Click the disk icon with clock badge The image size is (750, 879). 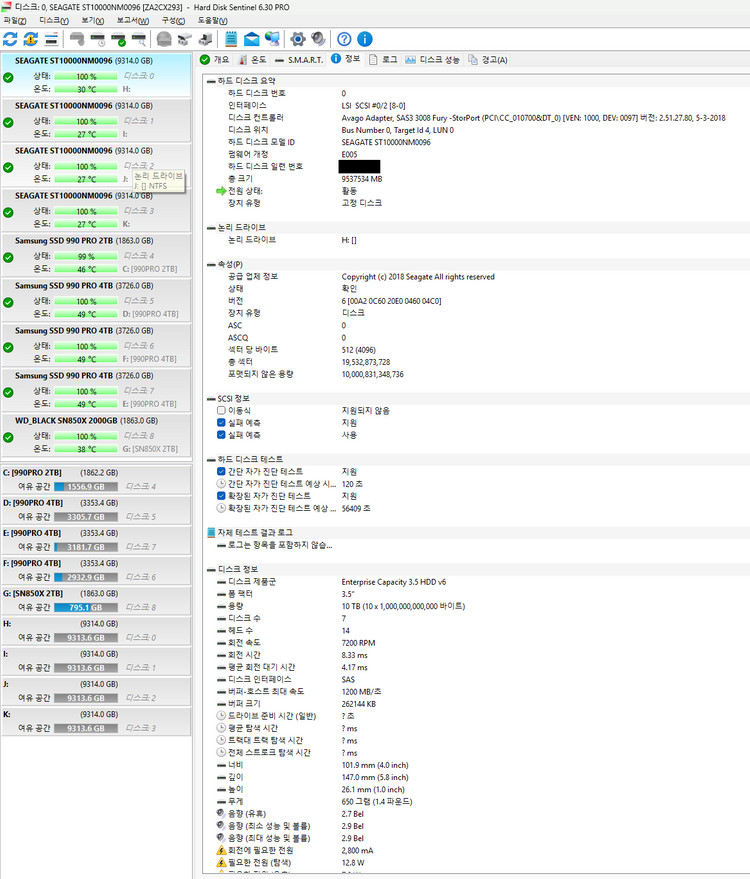pyautogui.click(x=98, y=39)
